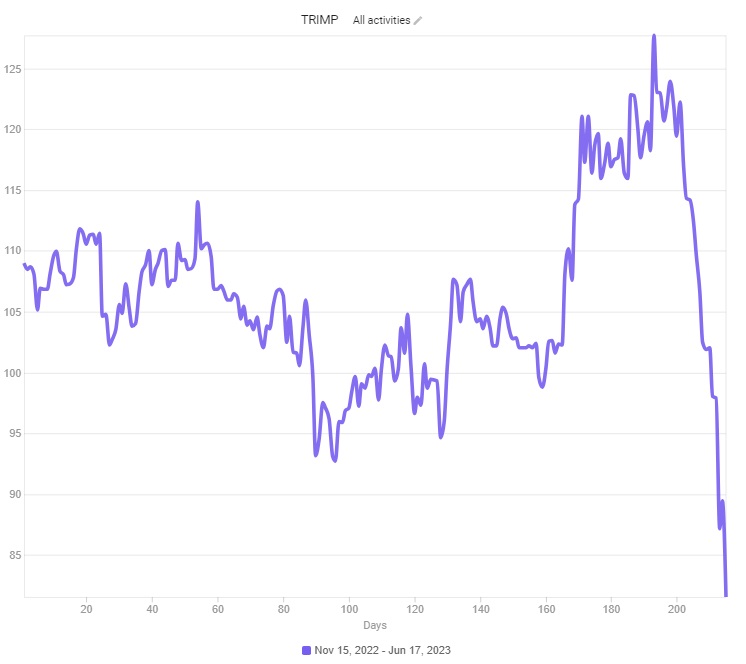Click the purple legend color swatch
Image resolution: width=746 pixels, height=664 pixels.
point(307,650)
